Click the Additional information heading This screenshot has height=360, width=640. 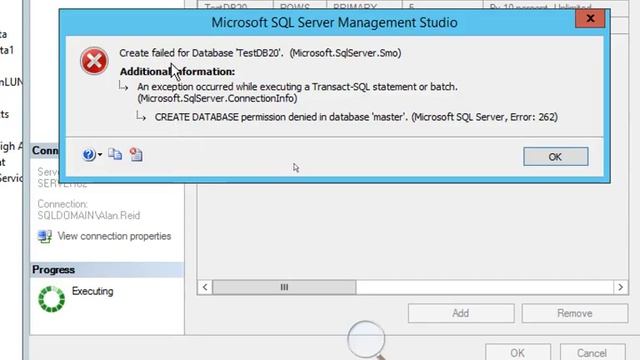point(177,71)
